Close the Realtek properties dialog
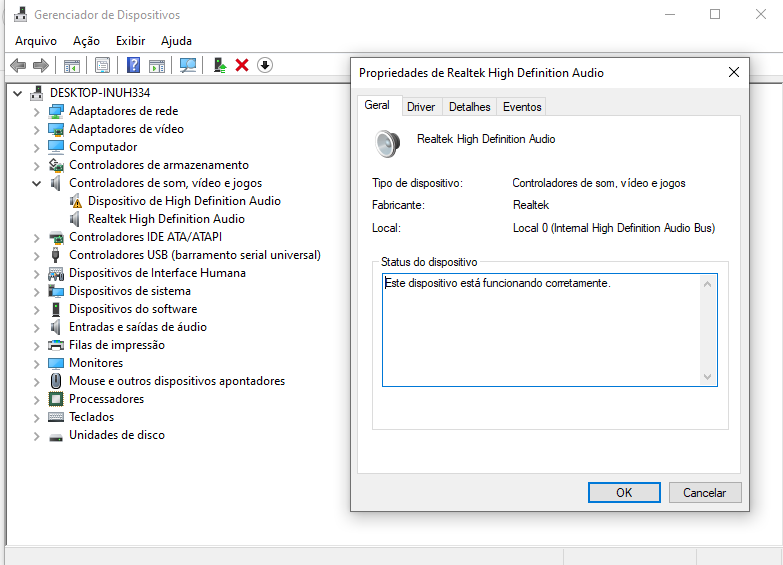The width and height of the screenshot is (783, 565). pyautogui.click(x=734, y=72)
